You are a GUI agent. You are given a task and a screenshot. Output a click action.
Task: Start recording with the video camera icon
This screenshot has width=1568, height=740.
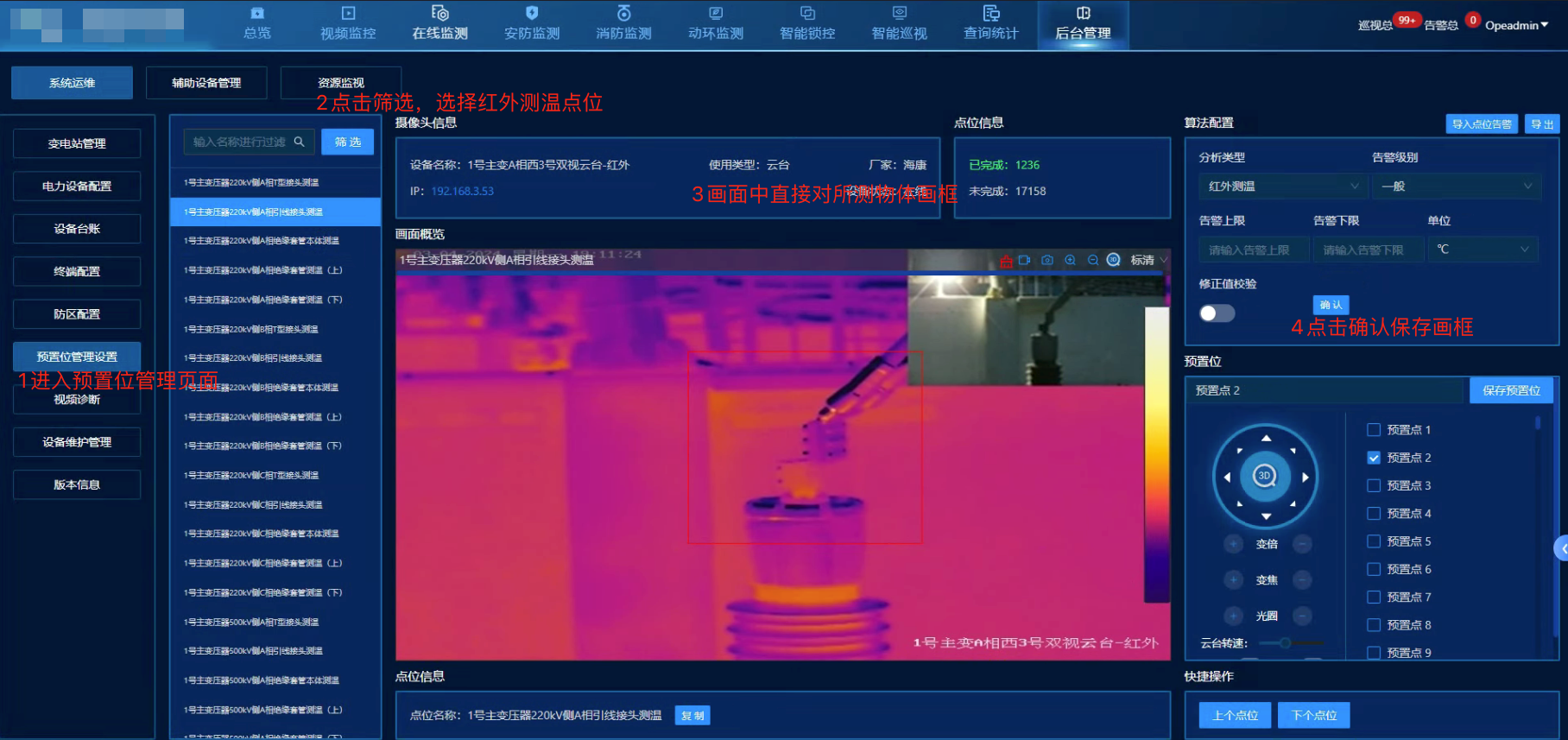[1025, 260]
